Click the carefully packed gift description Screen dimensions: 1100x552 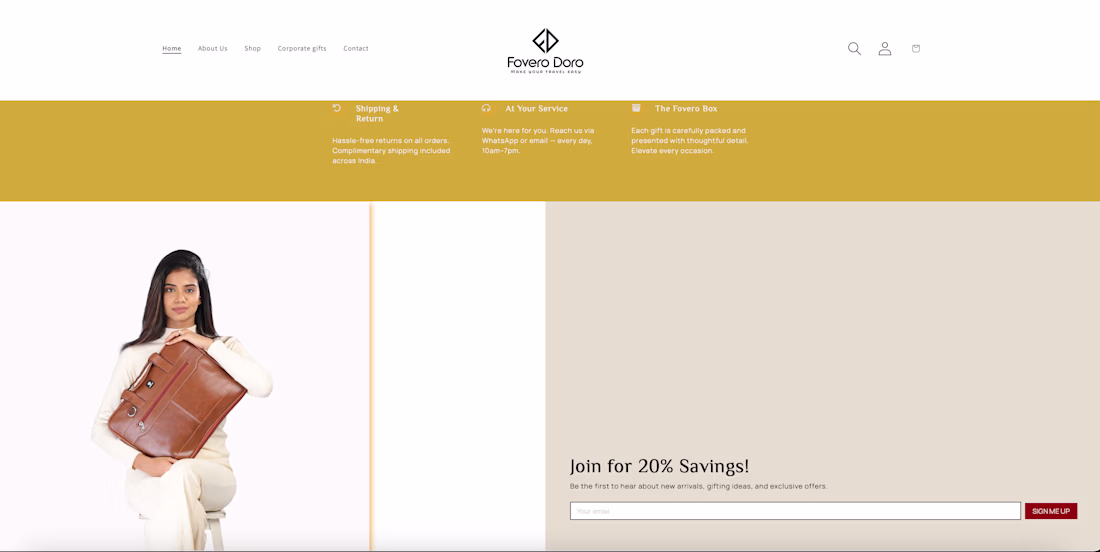click(x=690, y=140)
